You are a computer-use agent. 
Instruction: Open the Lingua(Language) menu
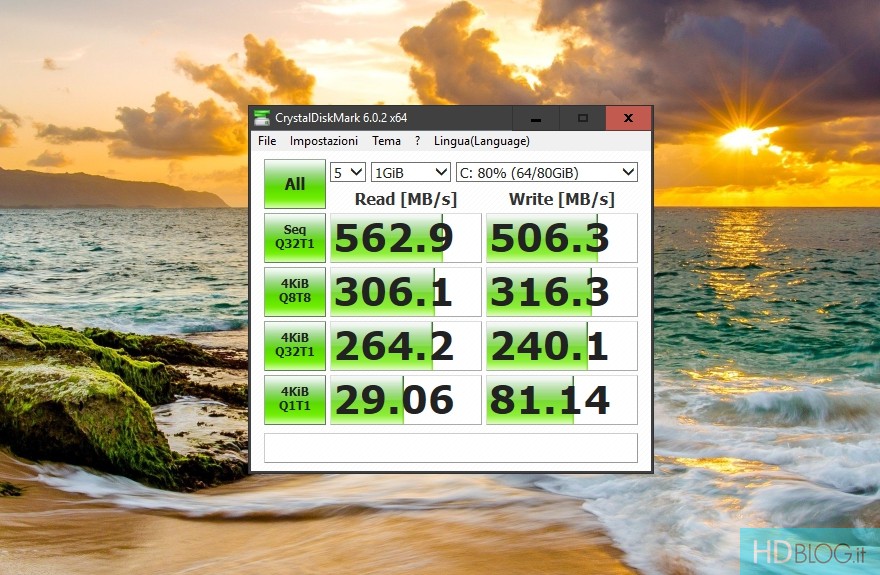[482, 141]
